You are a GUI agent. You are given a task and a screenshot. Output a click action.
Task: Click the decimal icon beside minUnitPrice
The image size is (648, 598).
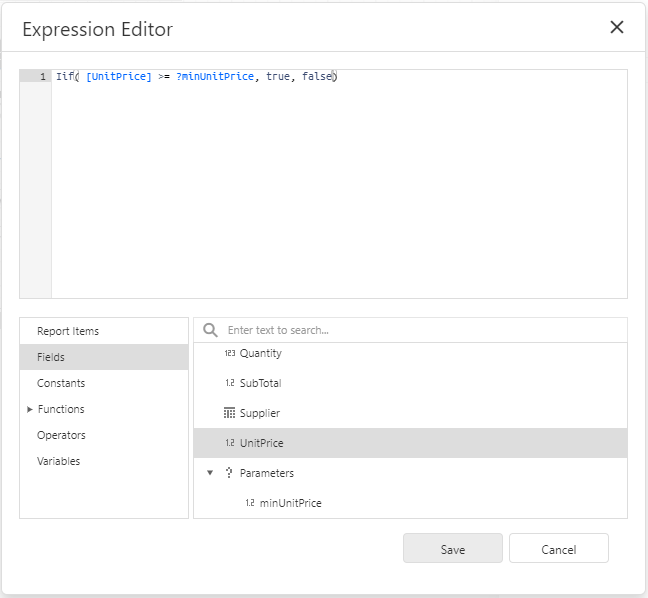pos(250,503)
